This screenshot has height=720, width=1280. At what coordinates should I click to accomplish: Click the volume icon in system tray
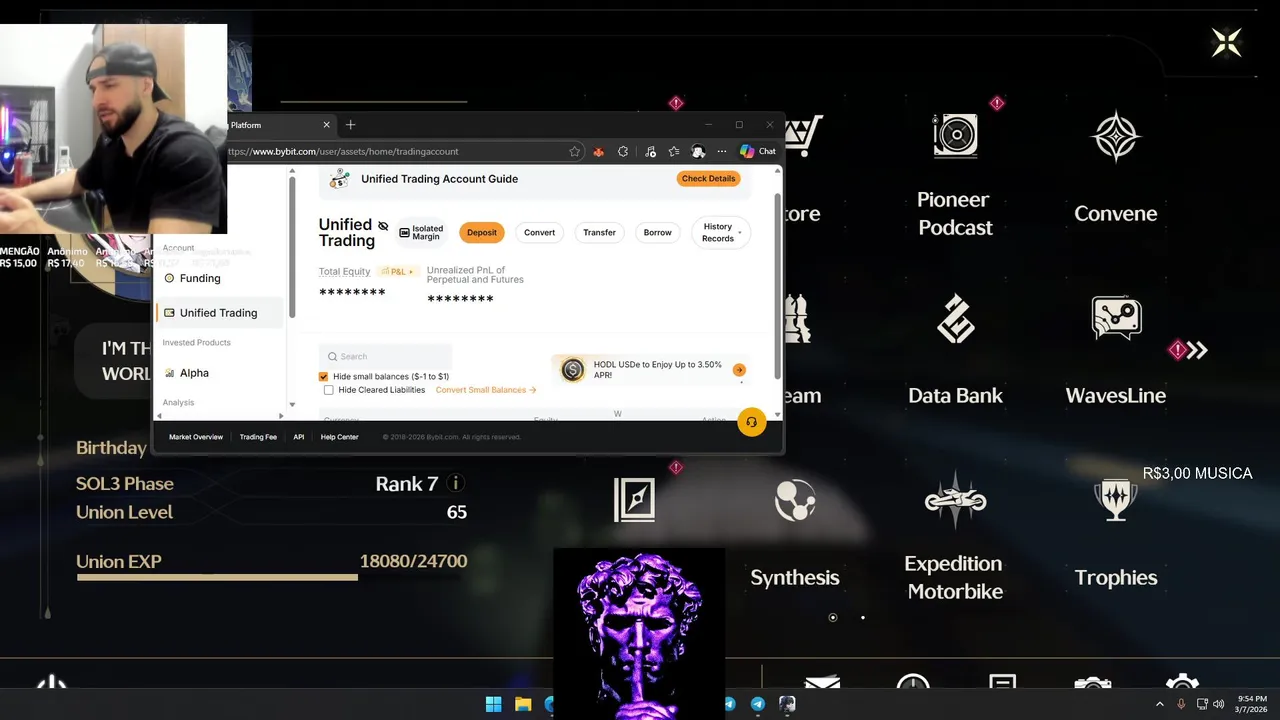click(x=1219, y=704)
